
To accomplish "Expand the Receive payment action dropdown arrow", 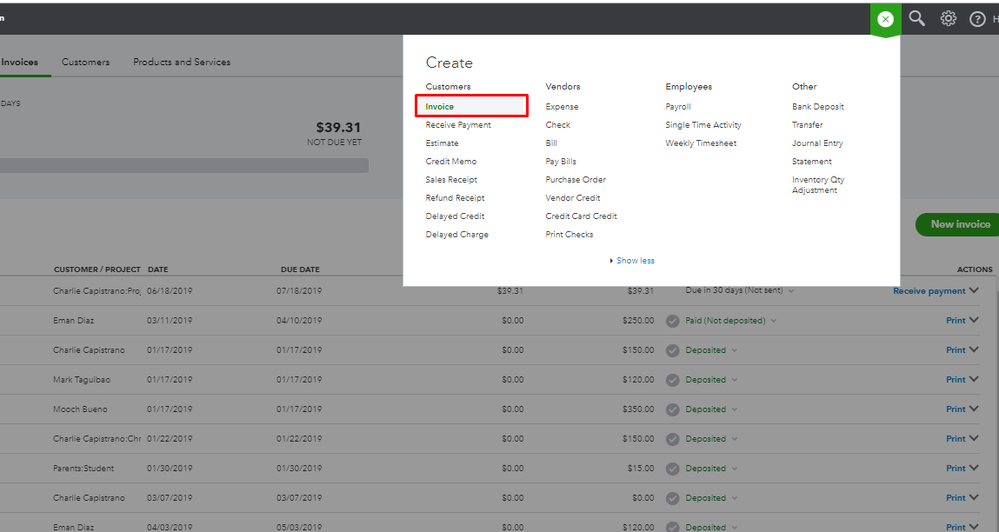I will 975,291.
